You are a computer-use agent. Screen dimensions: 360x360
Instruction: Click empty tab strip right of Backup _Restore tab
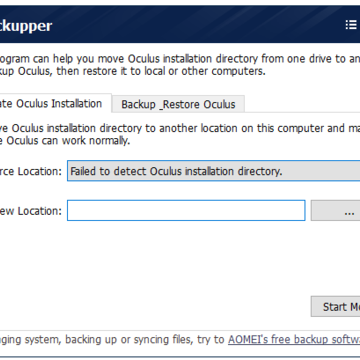302,104
